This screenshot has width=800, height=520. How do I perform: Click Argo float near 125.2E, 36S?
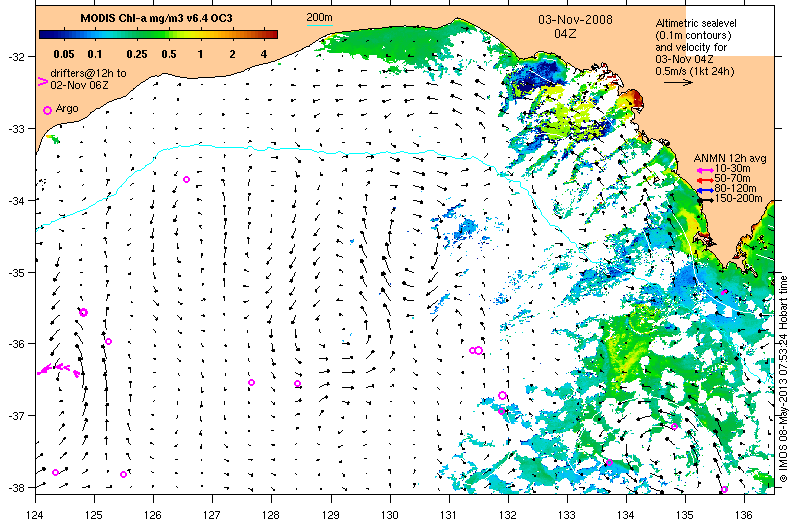(108, 341)
